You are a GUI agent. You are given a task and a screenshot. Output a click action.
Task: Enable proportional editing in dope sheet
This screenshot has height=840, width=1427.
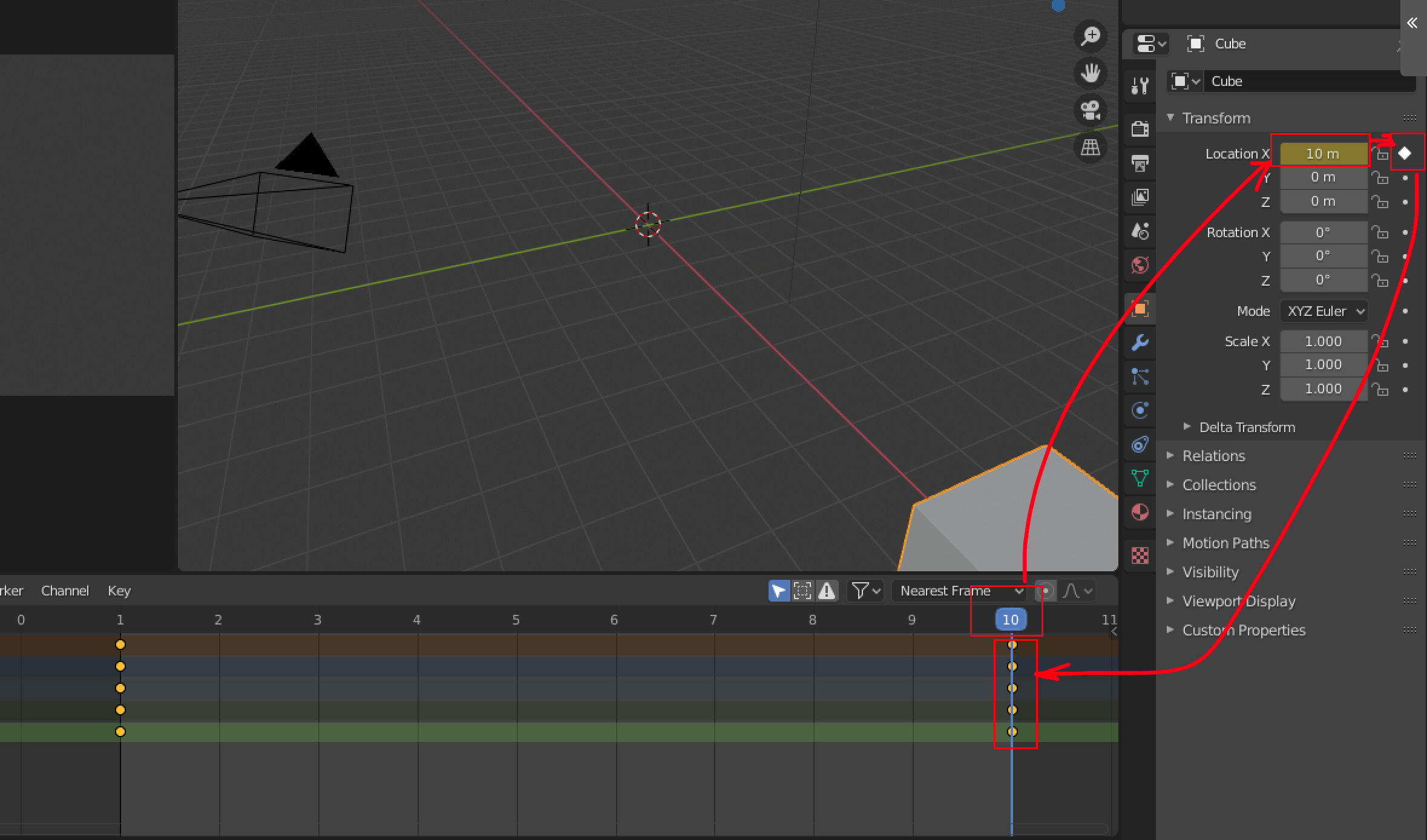pyautogui.click(x=1045, y=591)
